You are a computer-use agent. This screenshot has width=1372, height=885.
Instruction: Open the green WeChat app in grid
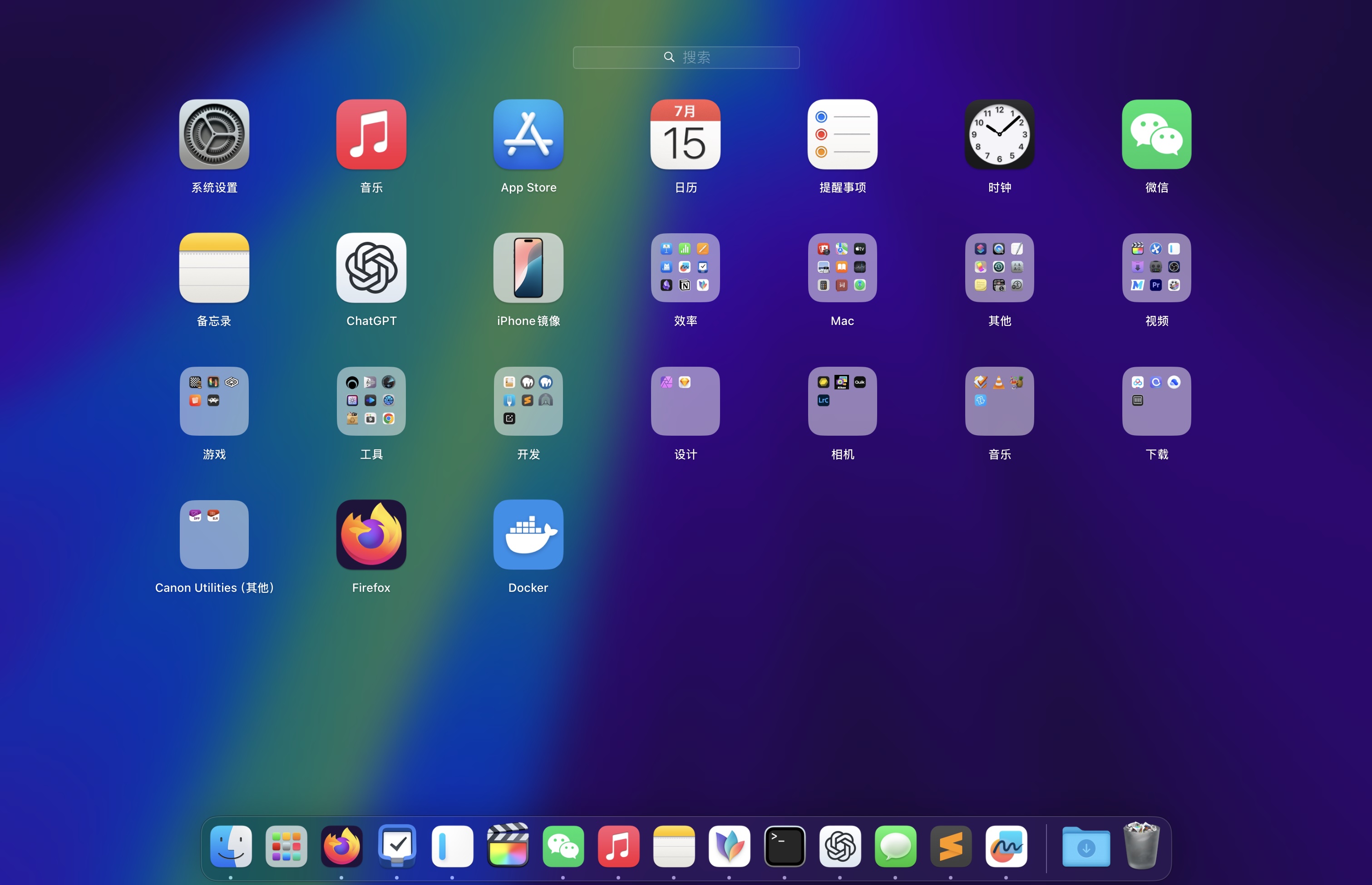tap(1156, 134)
